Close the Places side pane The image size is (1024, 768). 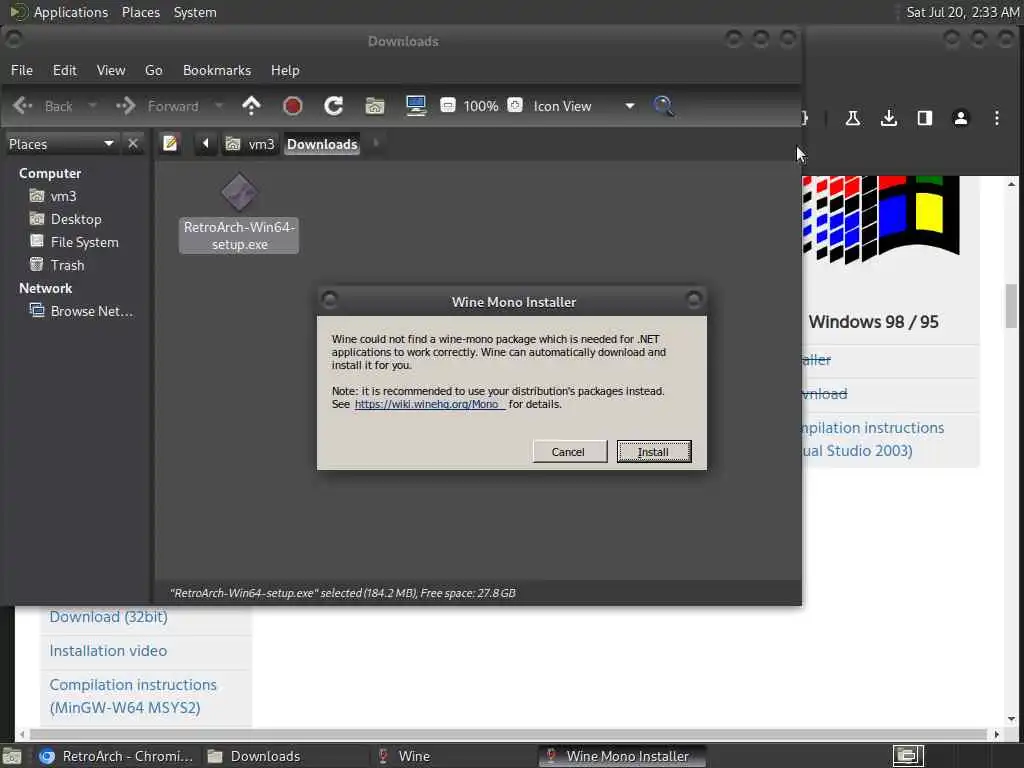click(133, 143)
